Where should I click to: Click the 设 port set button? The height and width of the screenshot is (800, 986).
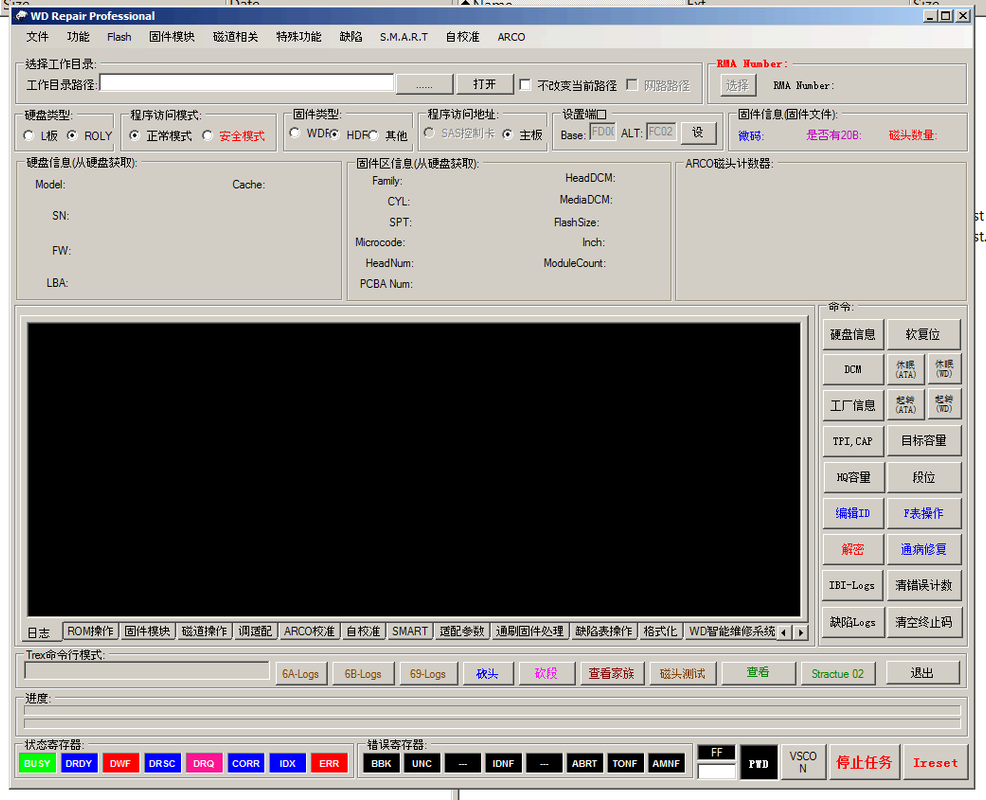point(698,132)
